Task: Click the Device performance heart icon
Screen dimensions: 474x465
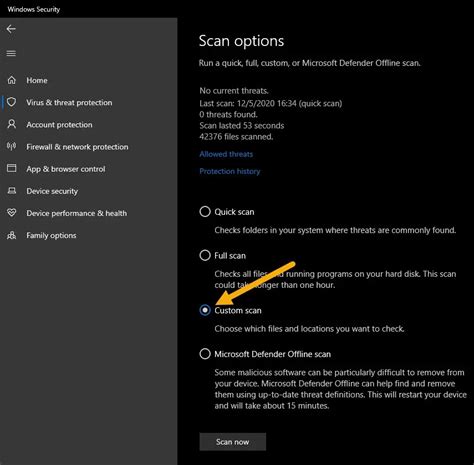Action: [x=12, y=213]
